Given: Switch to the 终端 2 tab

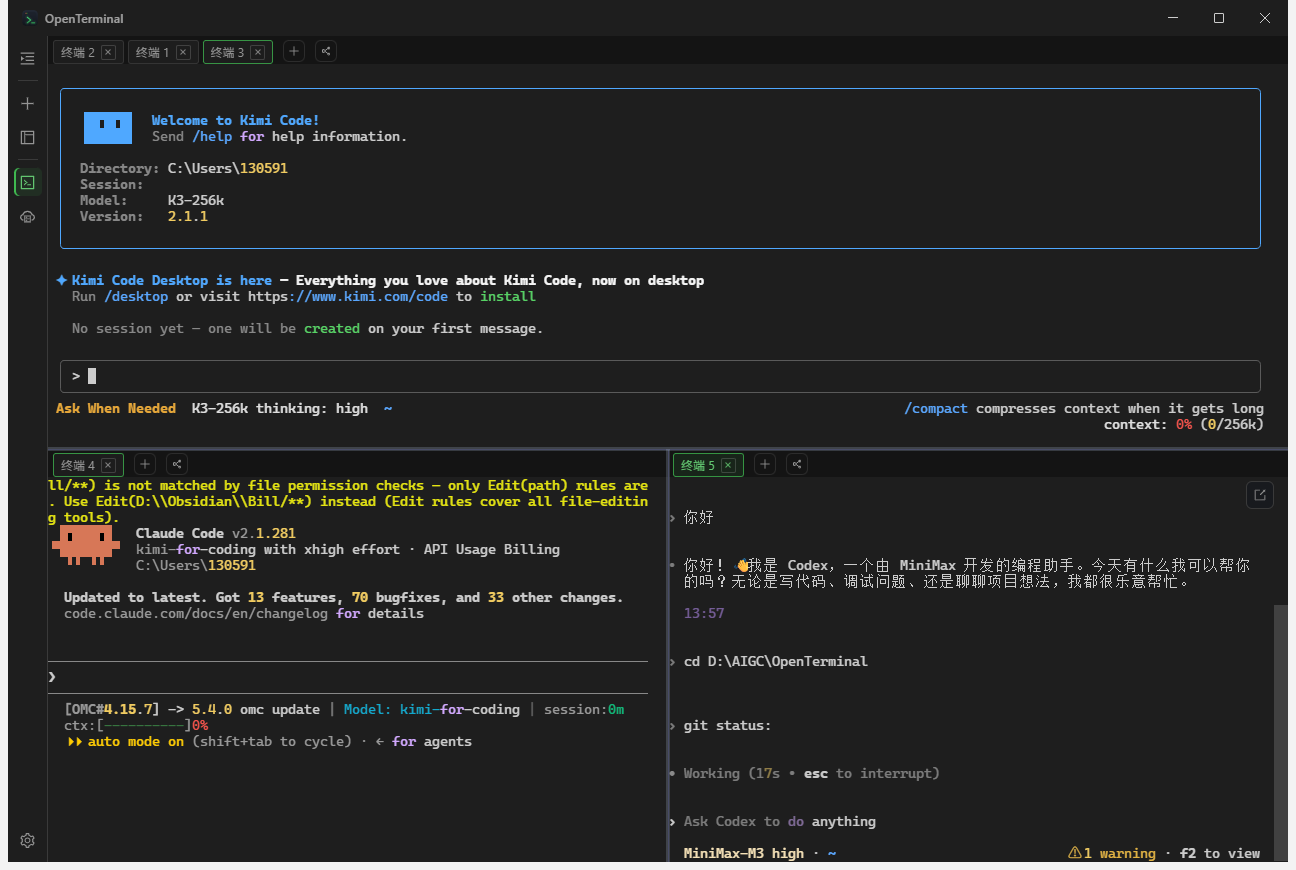Looking at the screenshot, I should pyautogui.click(x=78, y=52).
